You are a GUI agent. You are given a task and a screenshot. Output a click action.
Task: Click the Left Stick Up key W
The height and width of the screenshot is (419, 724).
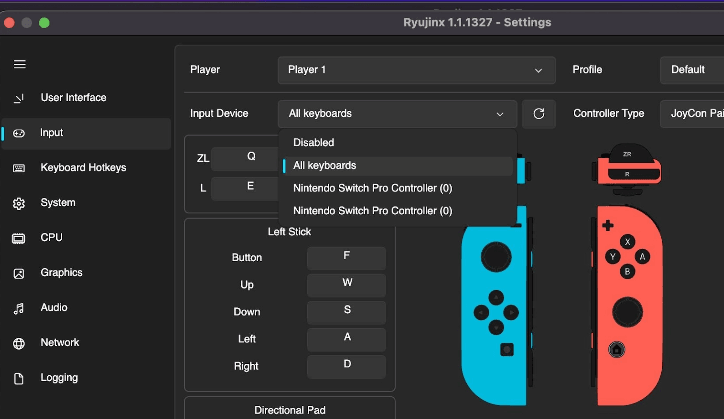346,284
